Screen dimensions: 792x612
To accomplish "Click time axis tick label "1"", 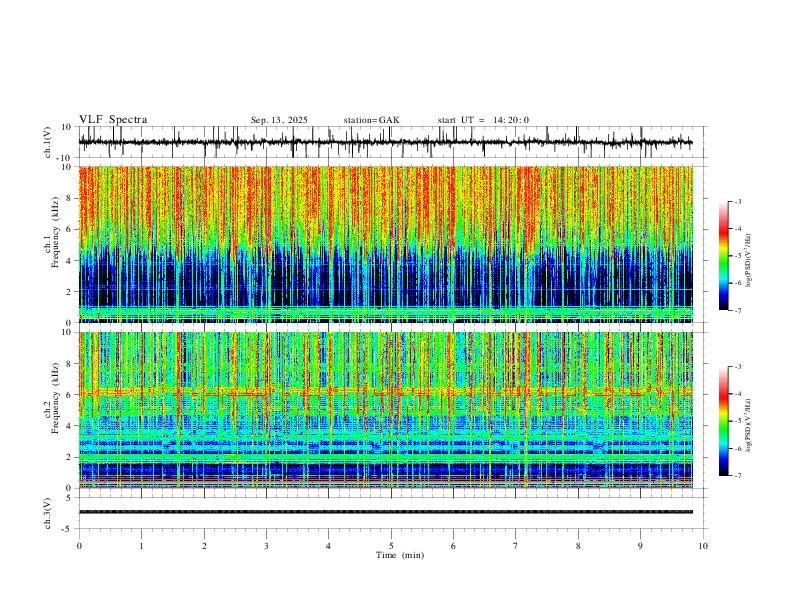I will click(x=141, y=546).
